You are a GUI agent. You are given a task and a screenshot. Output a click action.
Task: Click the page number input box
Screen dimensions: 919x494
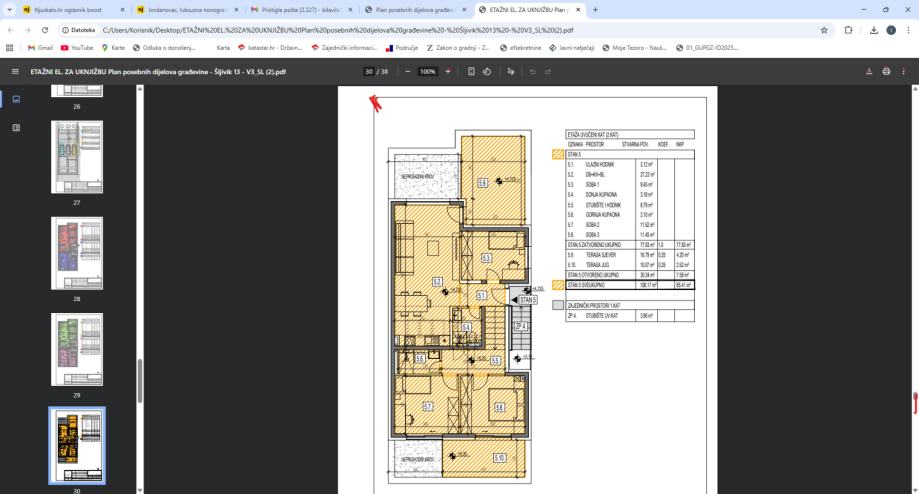(x=369, y=71)
